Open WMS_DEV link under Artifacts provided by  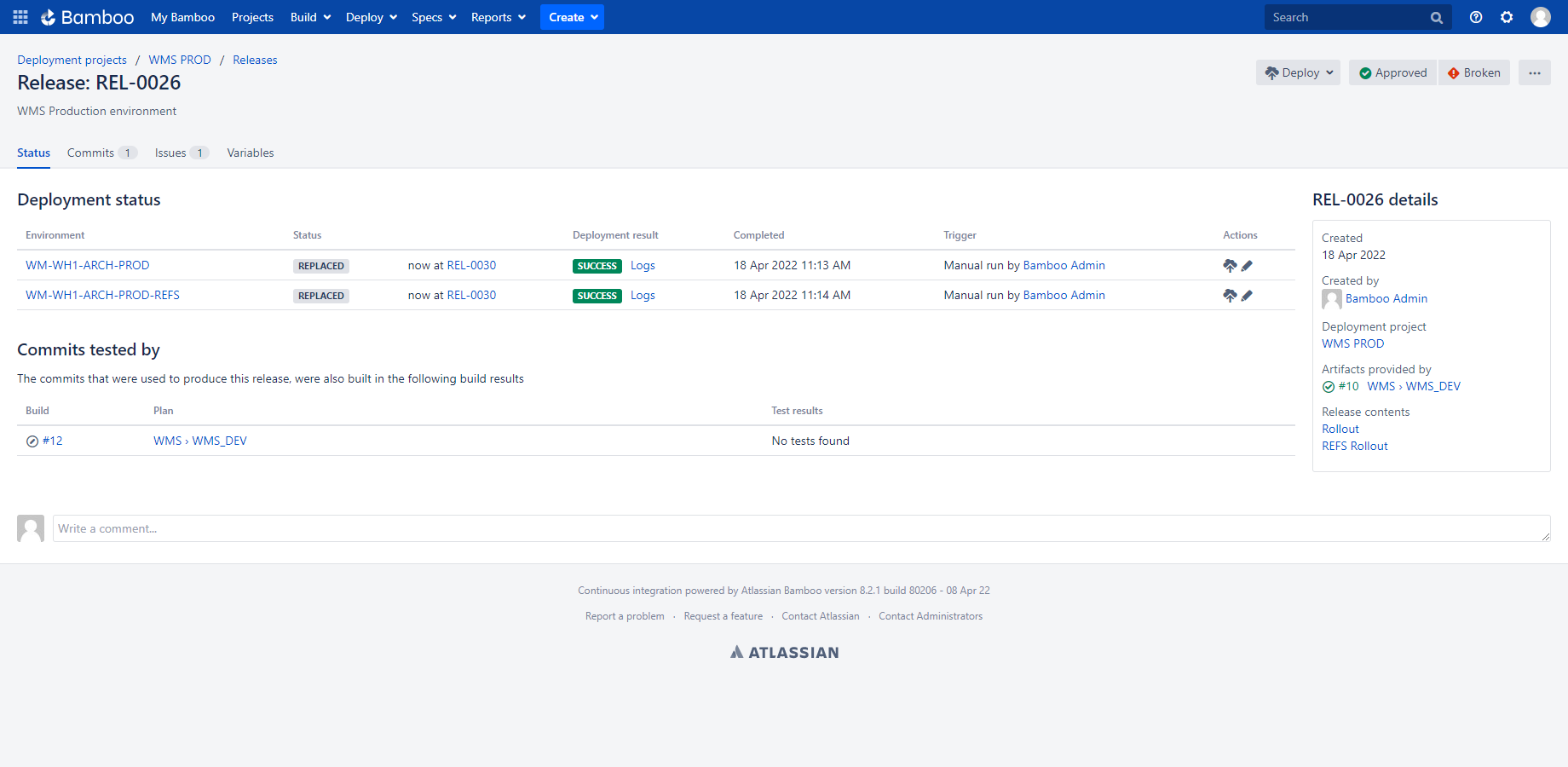[1433, 387]
